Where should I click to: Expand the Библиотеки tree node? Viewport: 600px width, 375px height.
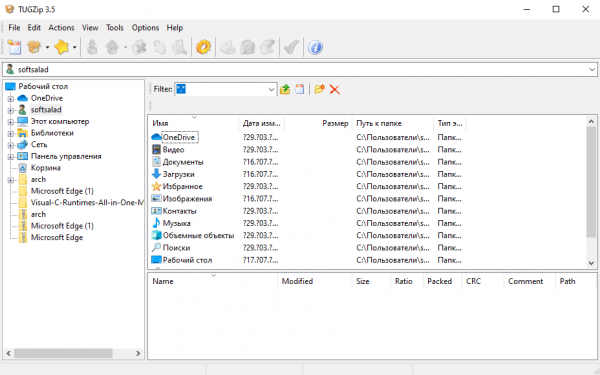point(11,134)
